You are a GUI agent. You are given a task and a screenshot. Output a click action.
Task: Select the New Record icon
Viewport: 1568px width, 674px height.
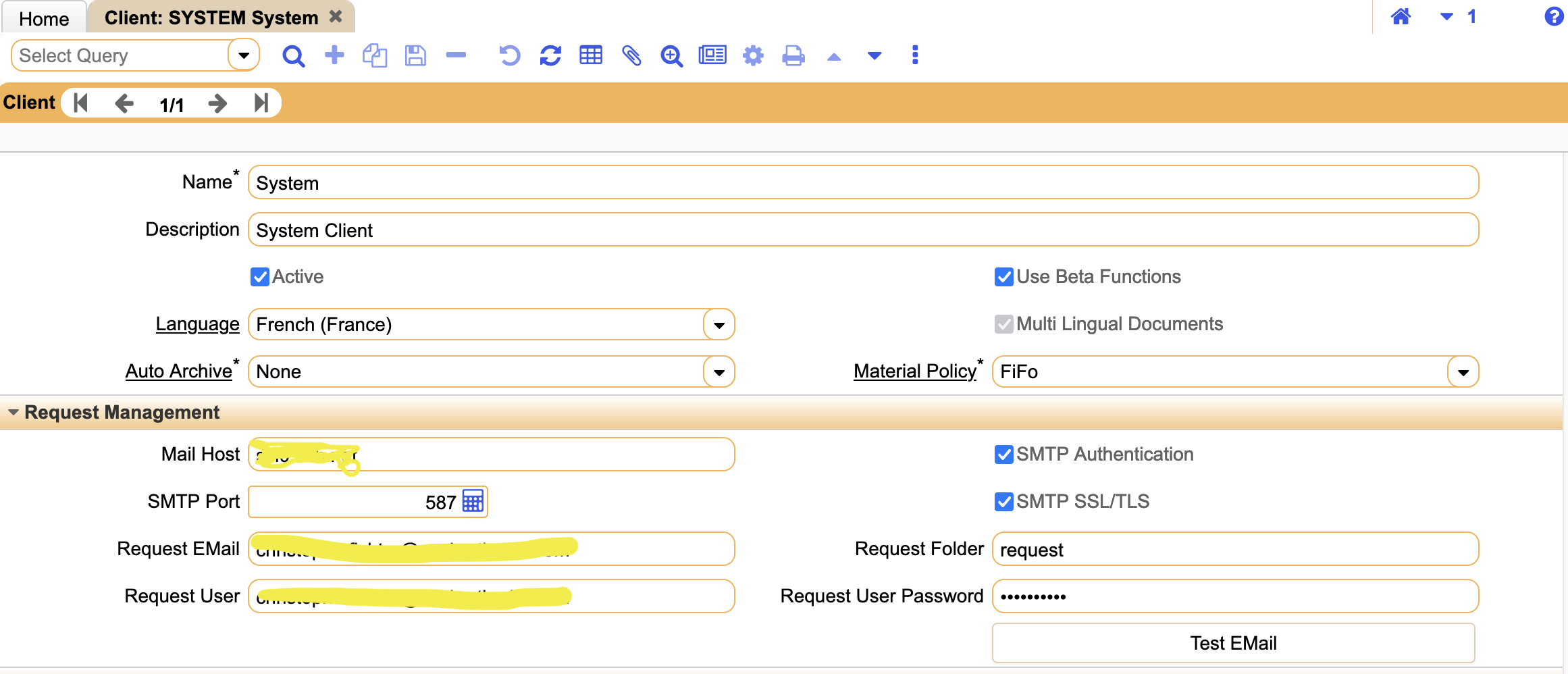point(334,55)
